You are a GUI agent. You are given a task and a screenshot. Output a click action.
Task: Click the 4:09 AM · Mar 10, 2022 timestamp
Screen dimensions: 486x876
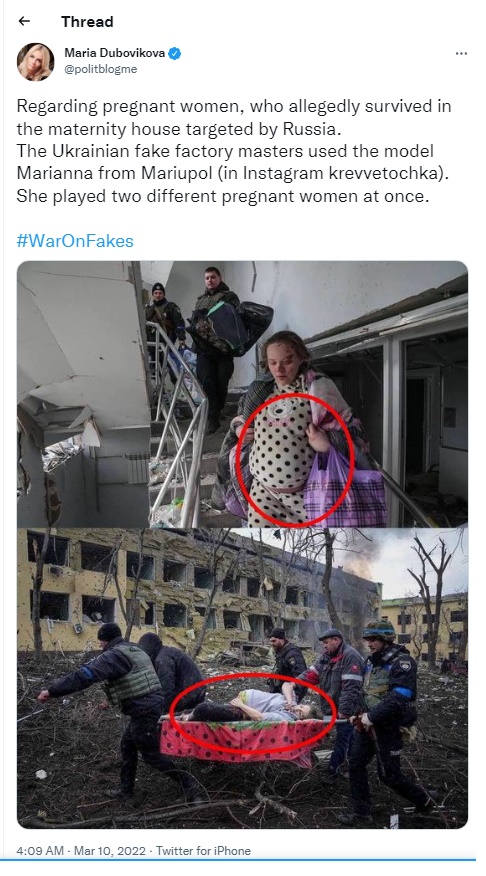click(82, 851)
